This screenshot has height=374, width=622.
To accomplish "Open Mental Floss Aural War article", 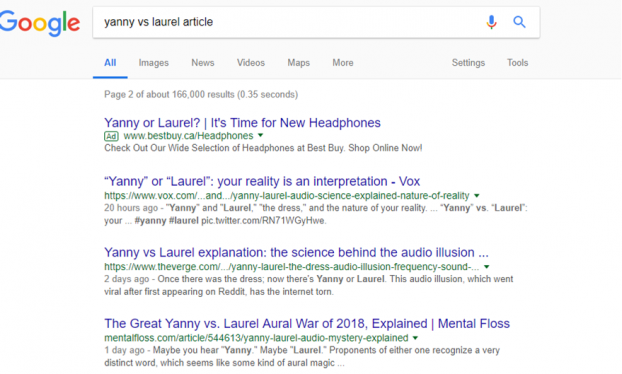I will tap(307, 323).
